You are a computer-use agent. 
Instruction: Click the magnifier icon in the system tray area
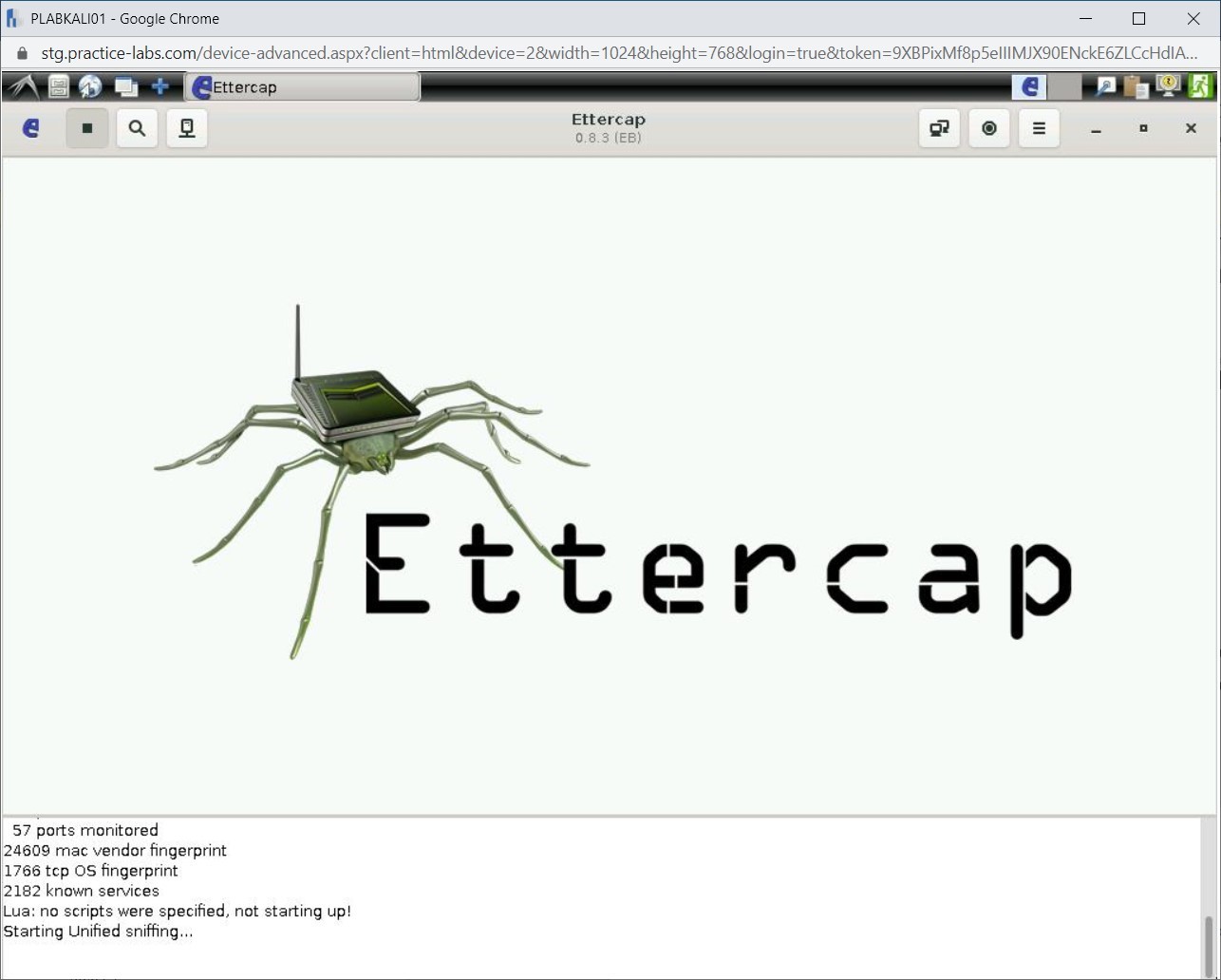click(x=1103, y=85)
